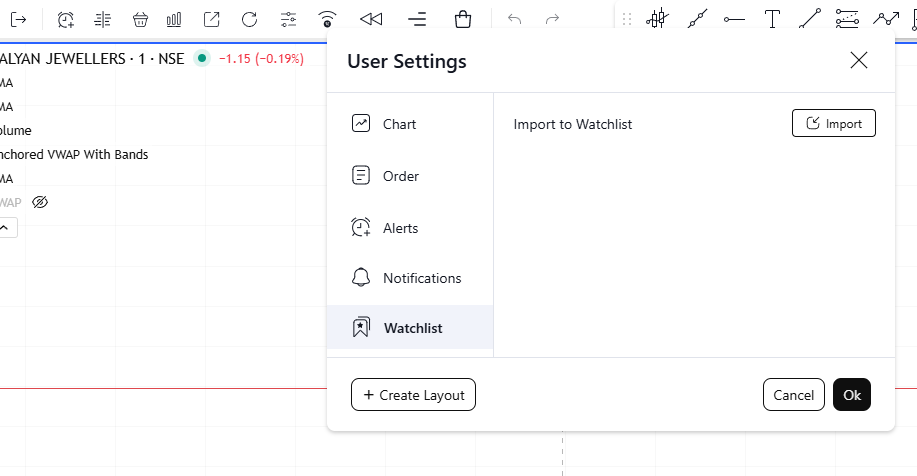Open the Alerts settings tab
The width and height of the screenshot is (917, 476).
click(410, 227)
